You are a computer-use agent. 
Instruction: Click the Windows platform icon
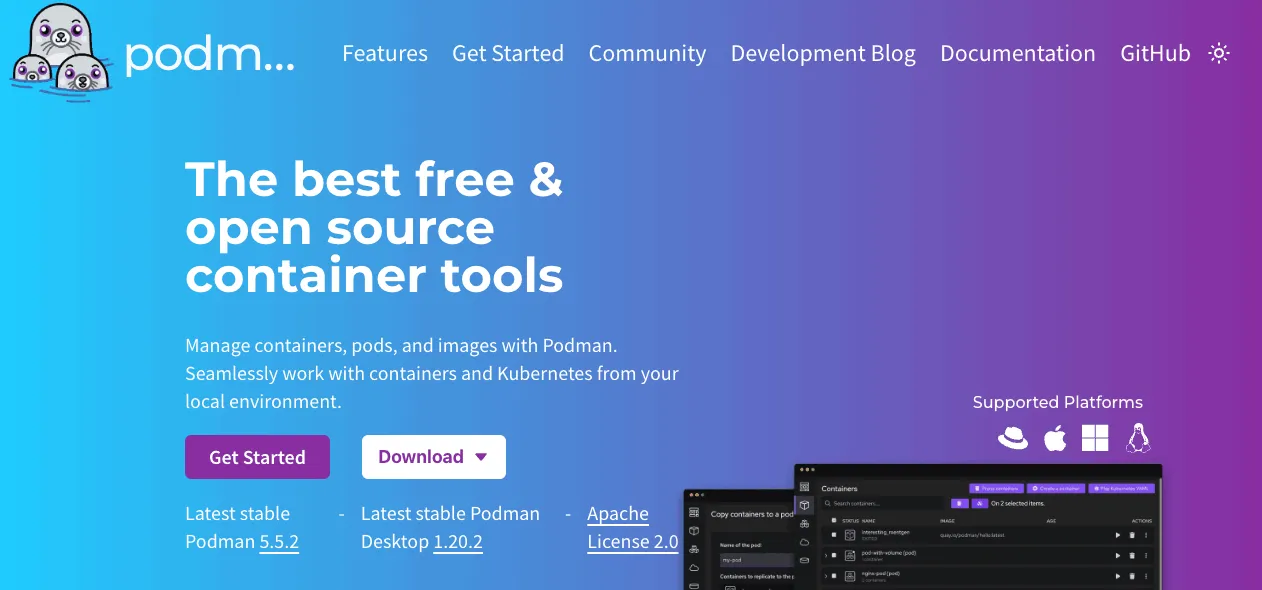coord(1095,437)
